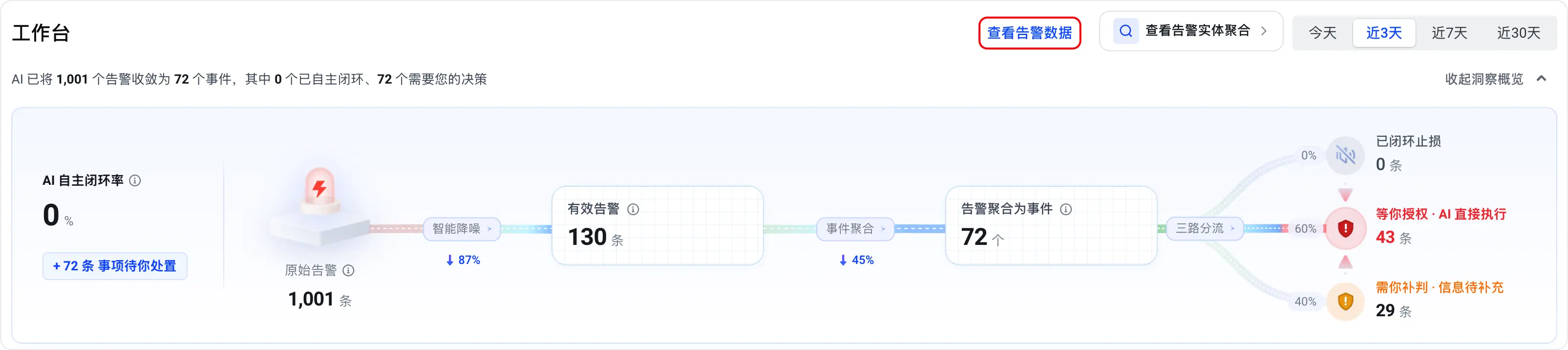
Task: Click the AI summary sentence about 1,001 个告警
Action: tap(249, 79)
